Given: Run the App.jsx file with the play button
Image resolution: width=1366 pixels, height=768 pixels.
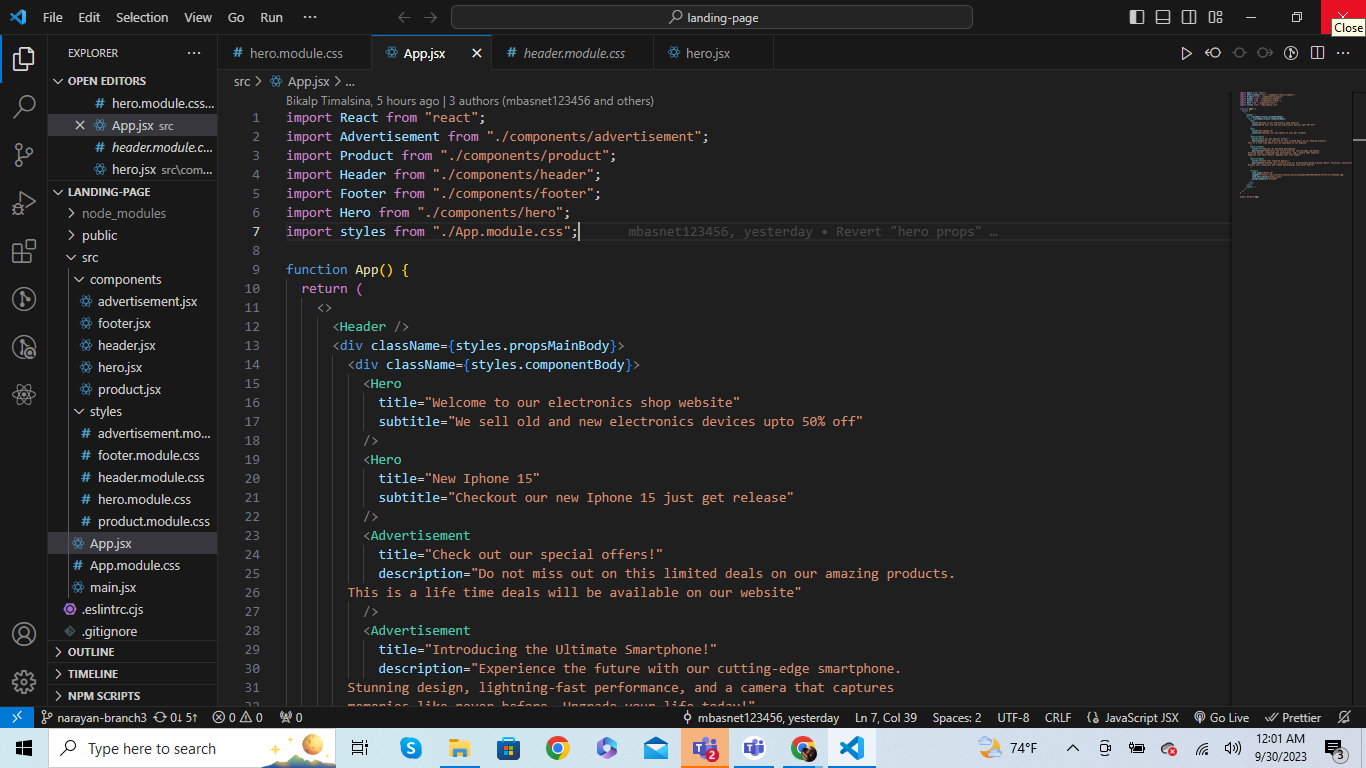Looking at the screenshot, I should click(x=1186, y=52).
